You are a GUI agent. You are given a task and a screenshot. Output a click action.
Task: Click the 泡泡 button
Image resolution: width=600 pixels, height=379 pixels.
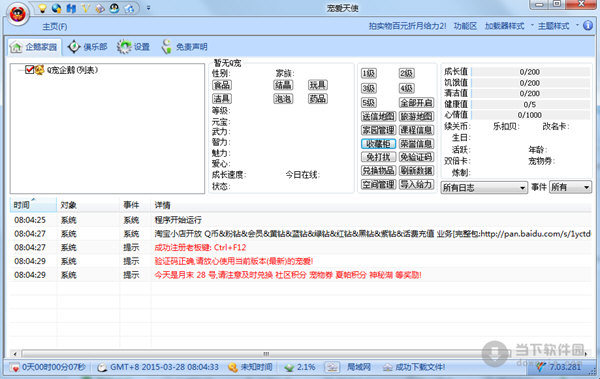[283, 99]
